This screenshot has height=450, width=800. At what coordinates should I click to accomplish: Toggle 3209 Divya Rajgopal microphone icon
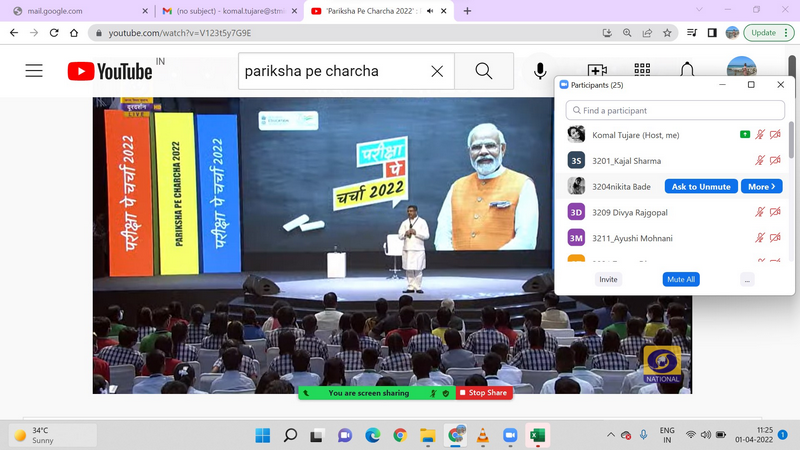click(x=760, y=212)
